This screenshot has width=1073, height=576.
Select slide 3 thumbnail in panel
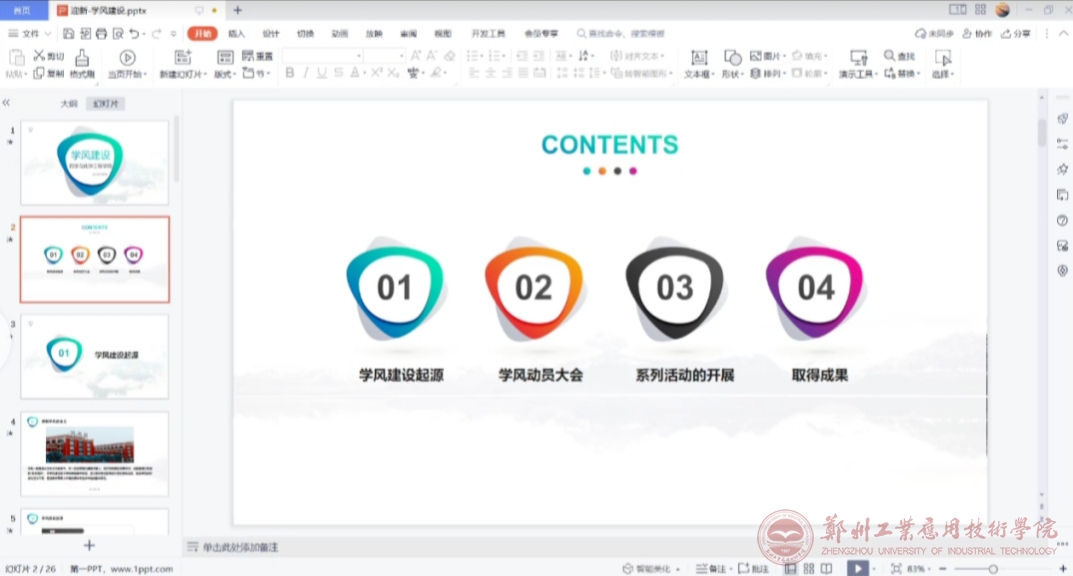(x=95, y=356)
